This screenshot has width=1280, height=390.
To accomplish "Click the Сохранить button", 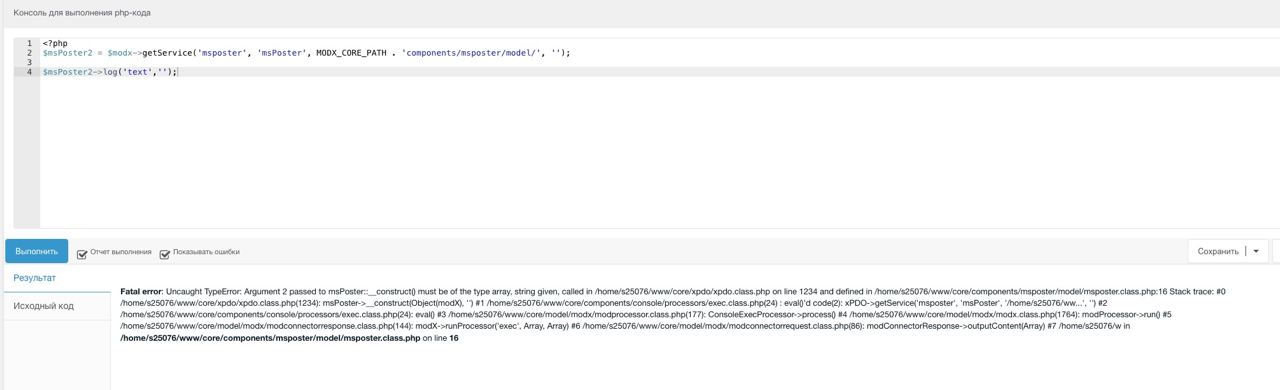I will (x=1217, y=251).
